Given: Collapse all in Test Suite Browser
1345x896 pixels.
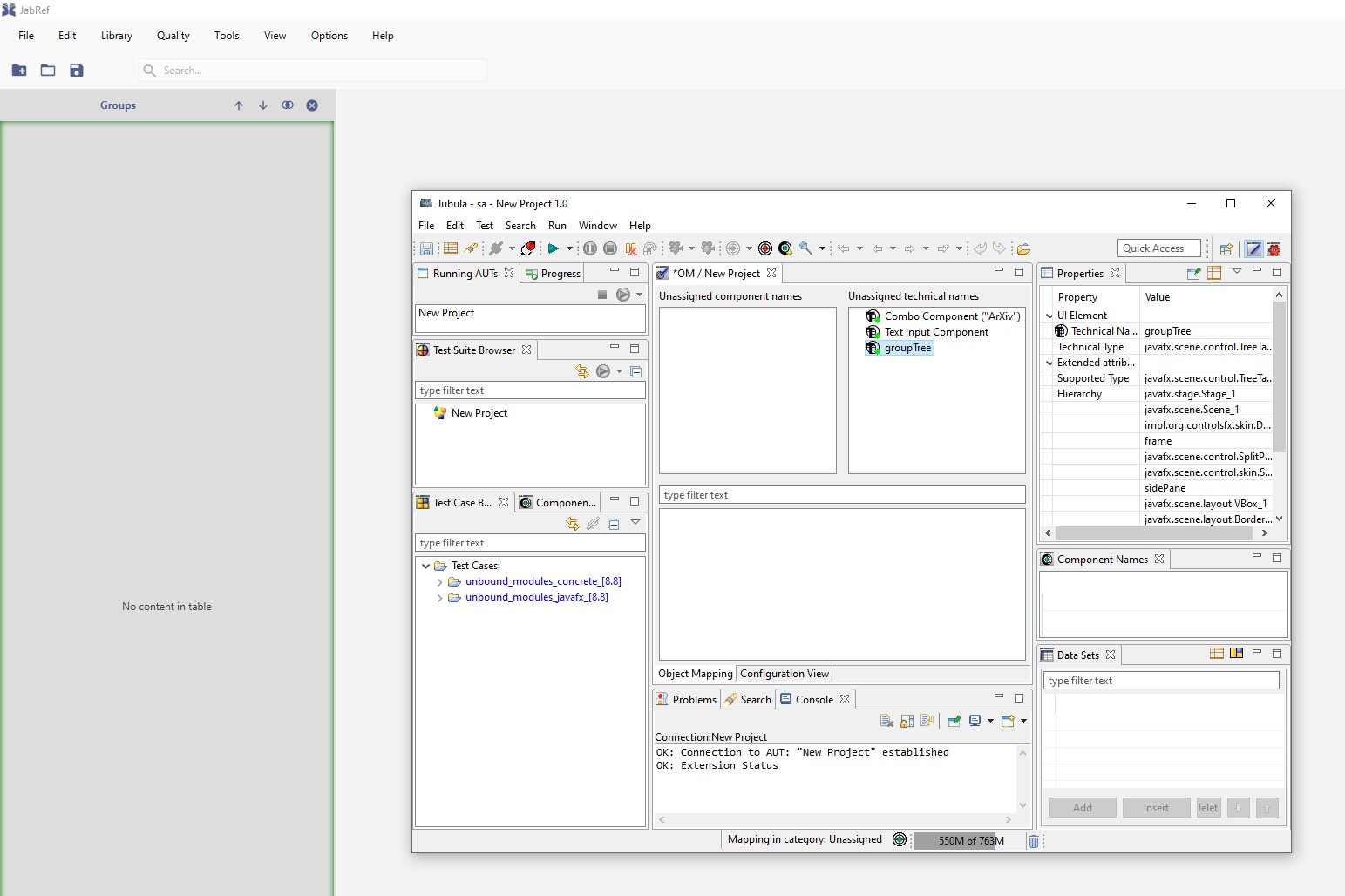Looking at the screenshot, I should point(635,371).
